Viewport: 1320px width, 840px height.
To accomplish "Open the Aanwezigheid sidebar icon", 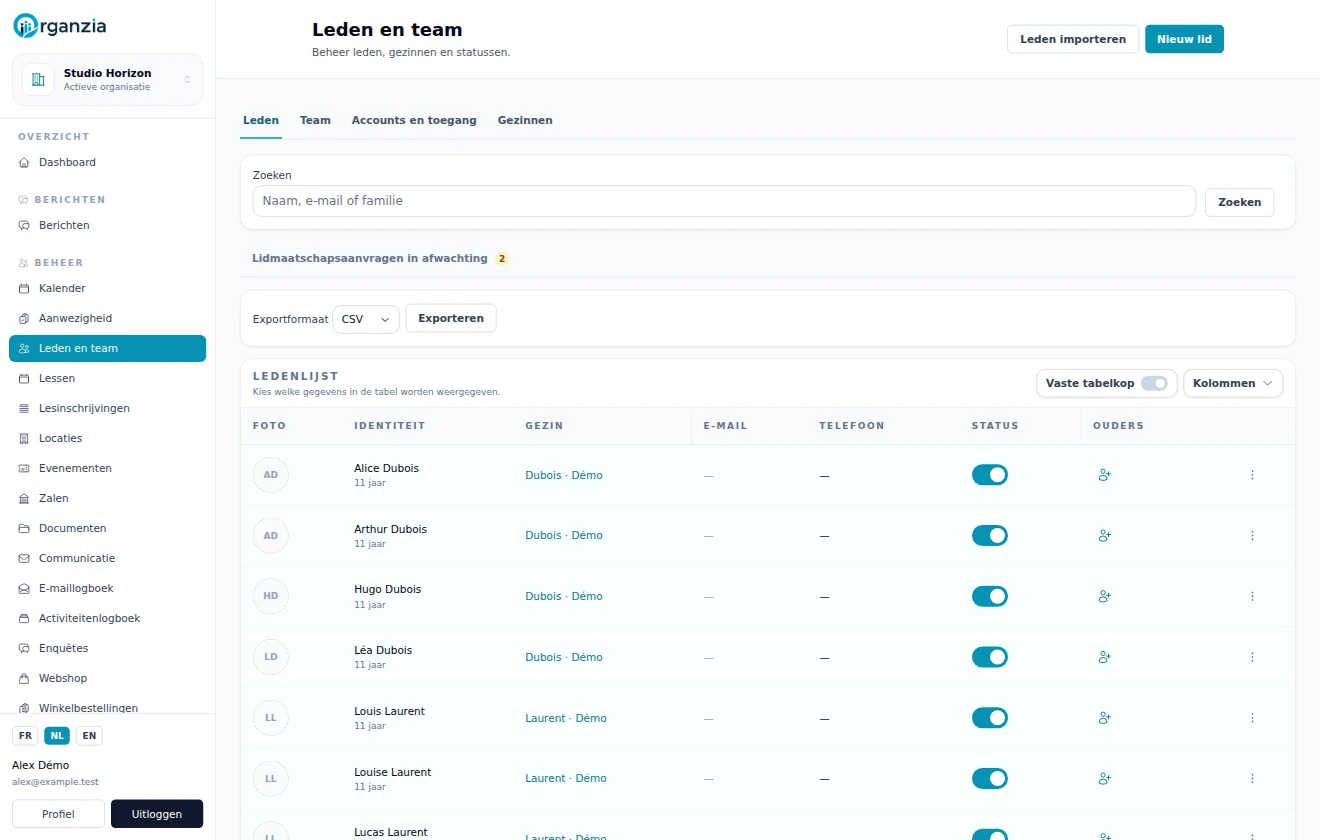I will [25, 318].
